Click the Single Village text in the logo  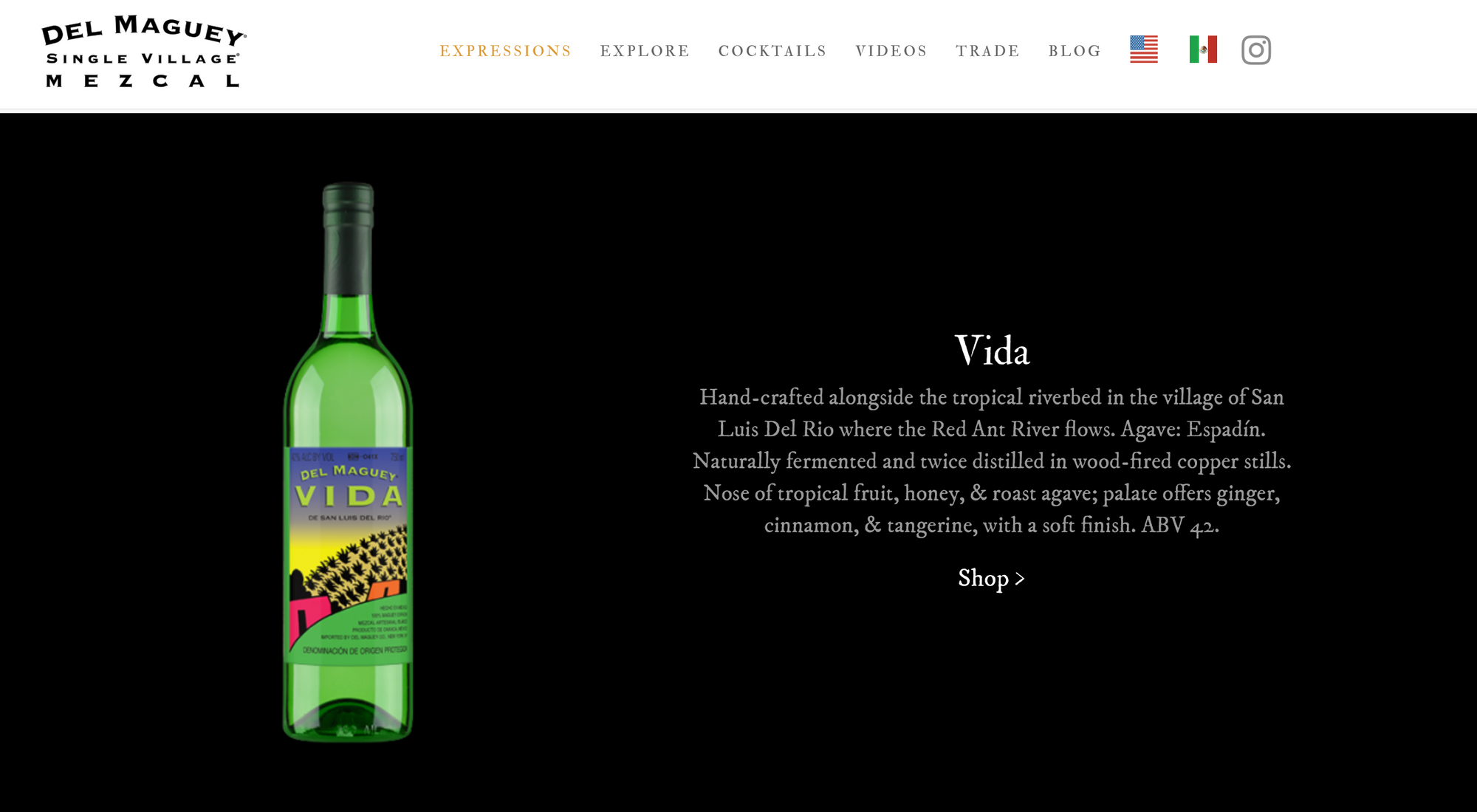pyautogui.click(x=143, y=58)
